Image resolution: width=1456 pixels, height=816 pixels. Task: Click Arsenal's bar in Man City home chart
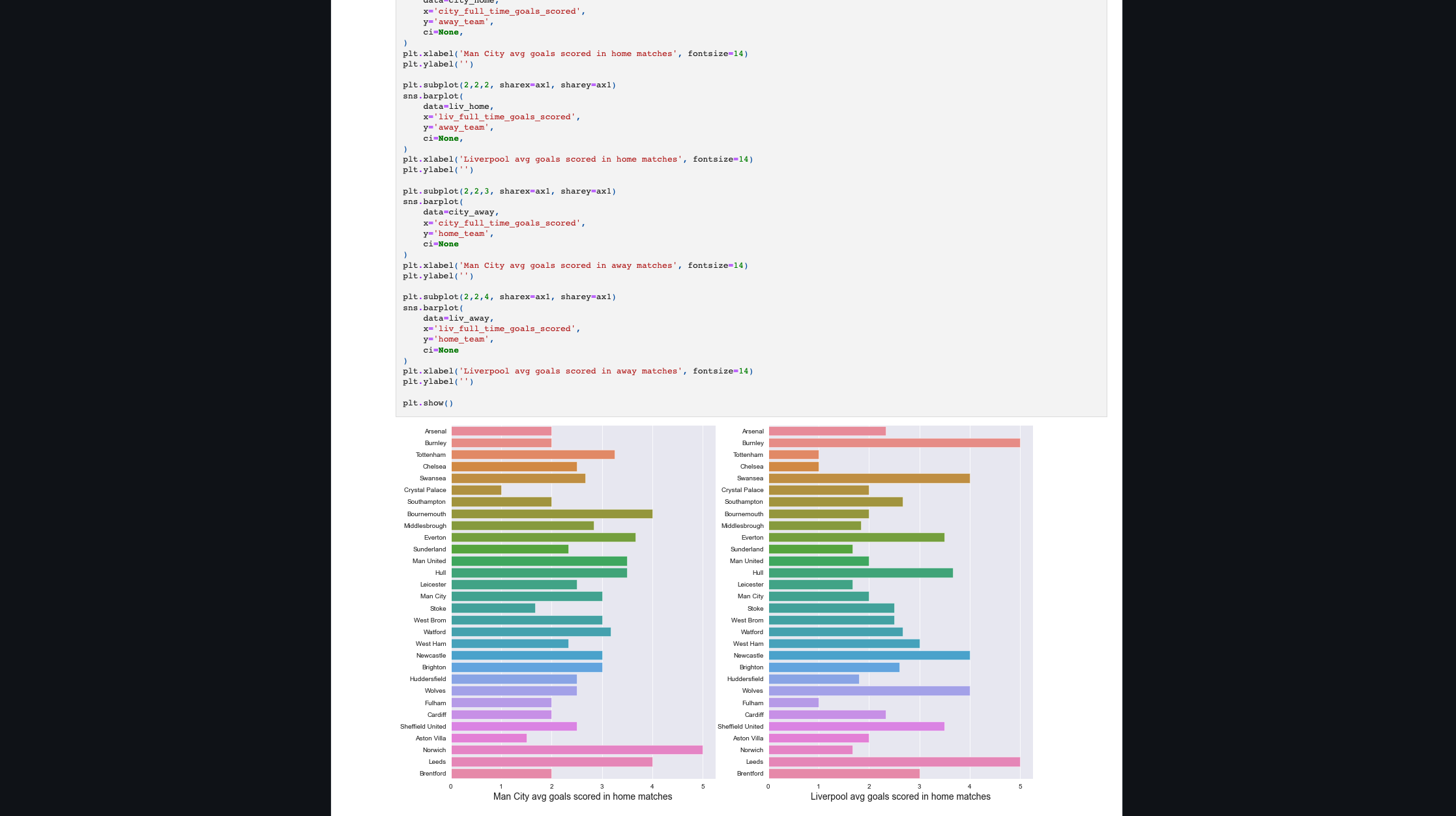coord(502,431)
